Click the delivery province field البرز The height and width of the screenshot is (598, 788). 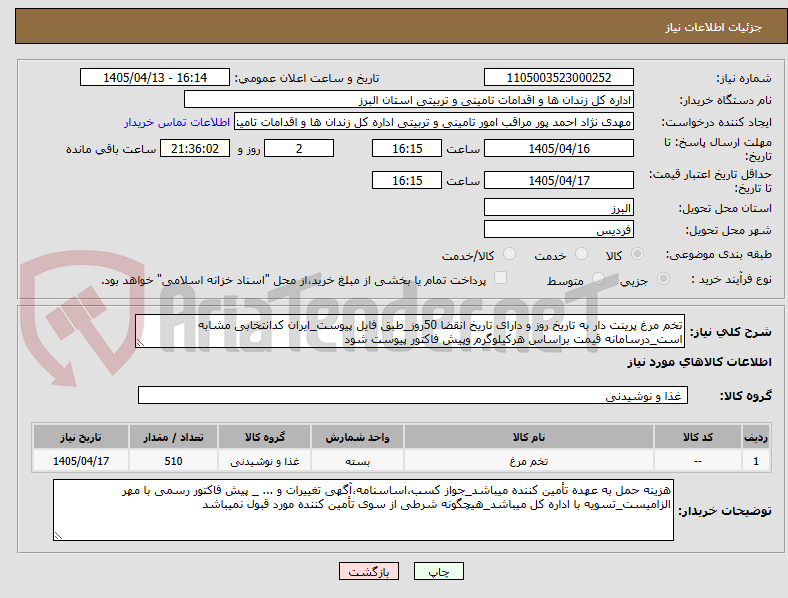[558, 207]
